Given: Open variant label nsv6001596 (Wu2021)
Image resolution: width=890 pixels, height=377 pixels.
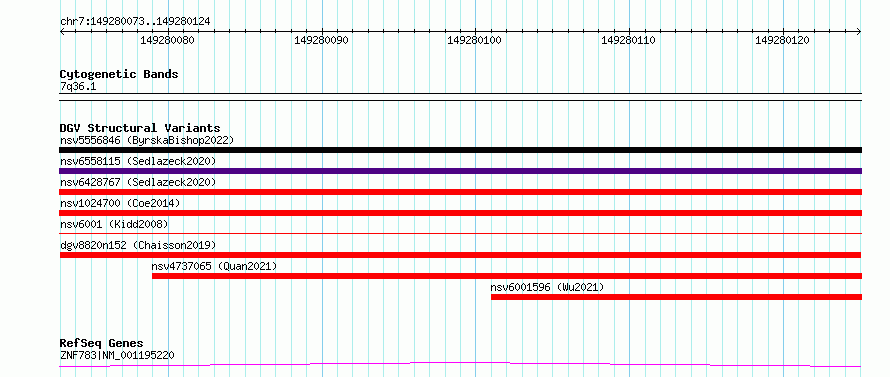Looking at the screenshot, I should pos(547,287).
